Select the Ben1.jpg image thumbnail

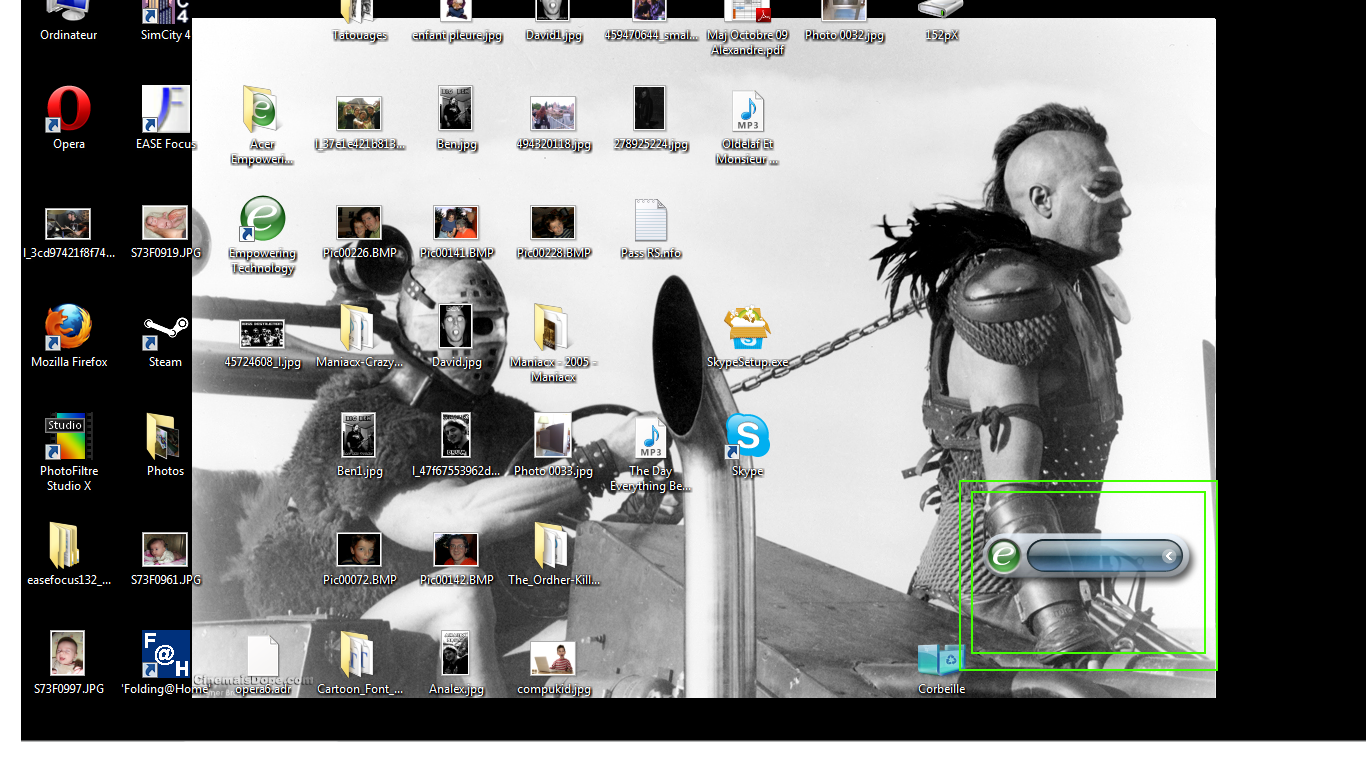359,435
